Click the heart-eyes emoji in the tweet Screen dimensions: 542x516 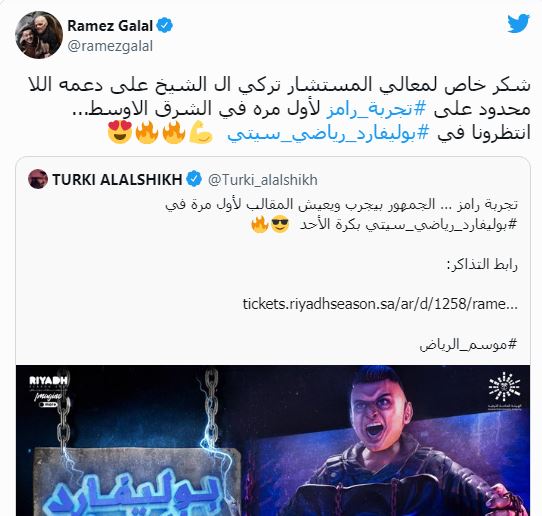(x=120, y=132)
